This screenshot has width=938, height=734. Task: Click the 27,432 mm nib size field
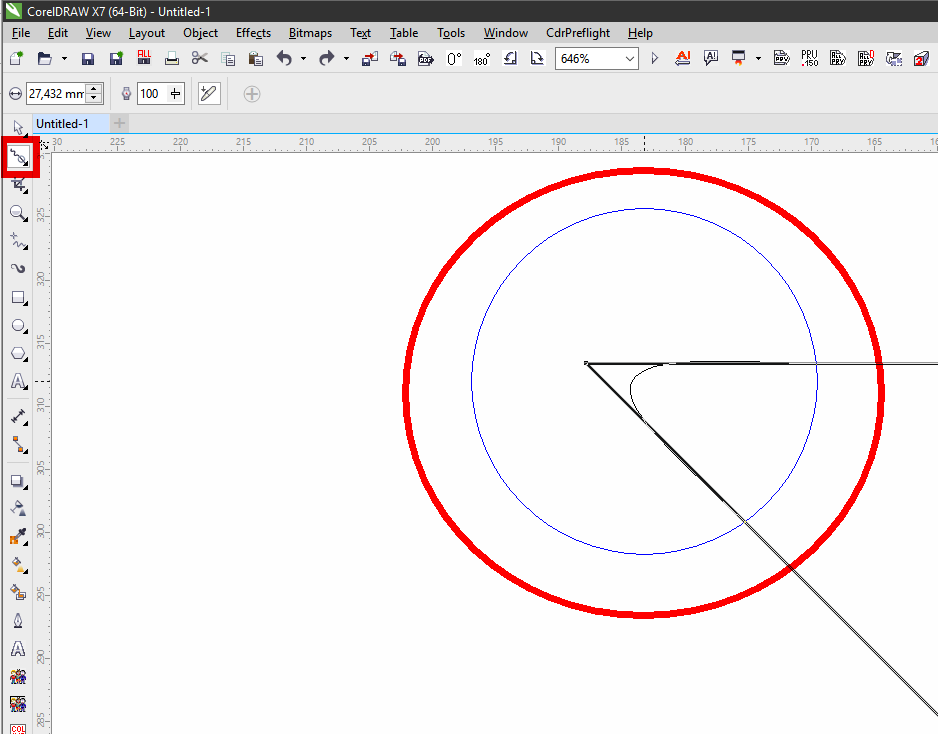tap(56, 94)
